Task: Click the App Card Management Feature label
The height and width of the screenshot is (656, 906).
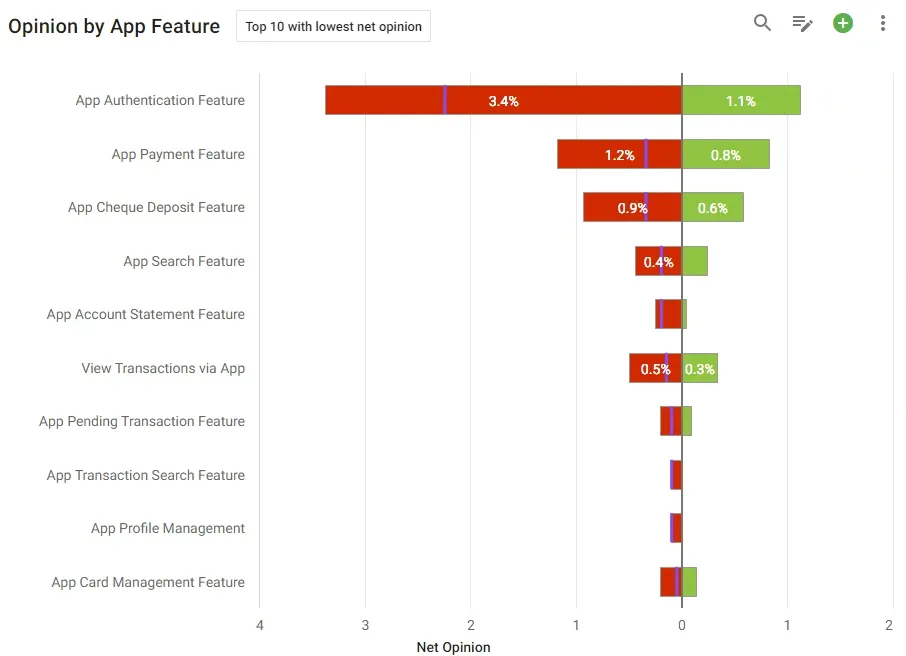Action: click(148, 582)
